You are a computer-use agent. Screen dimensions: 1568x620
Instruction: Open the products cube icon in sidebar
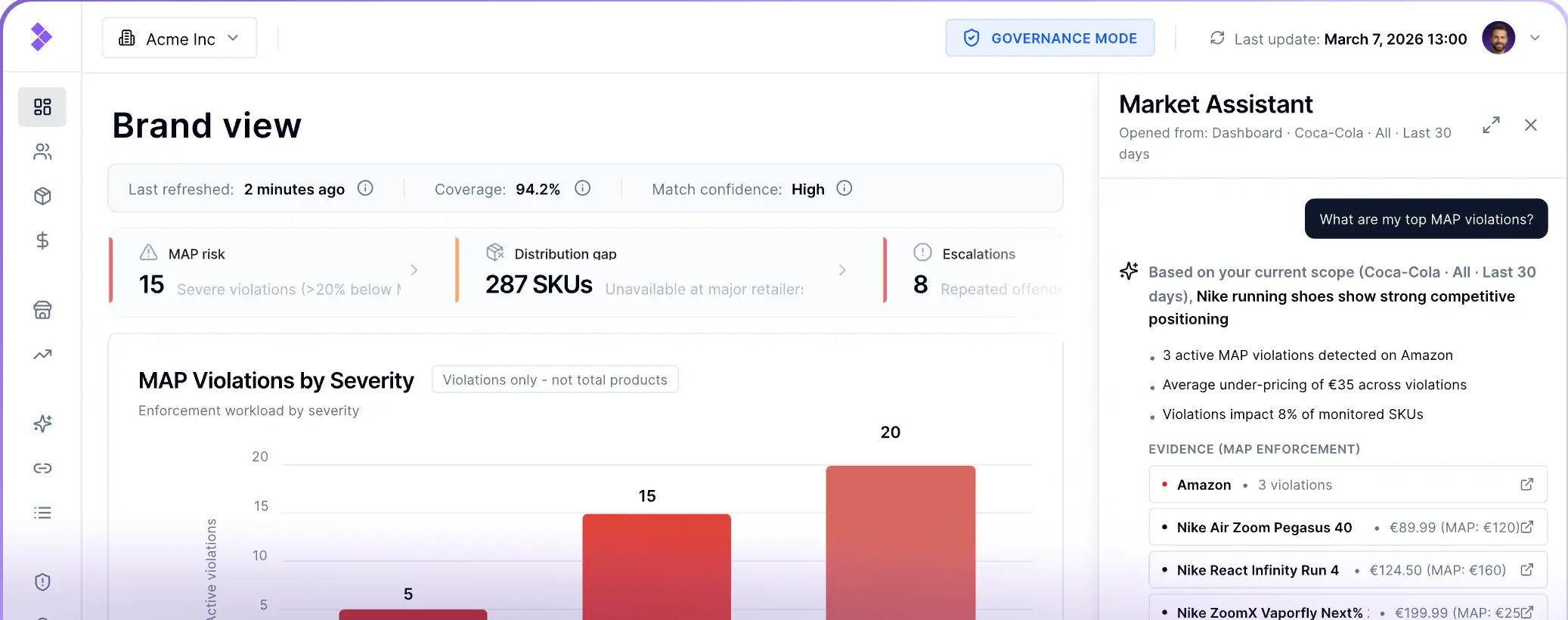(42, 197)
